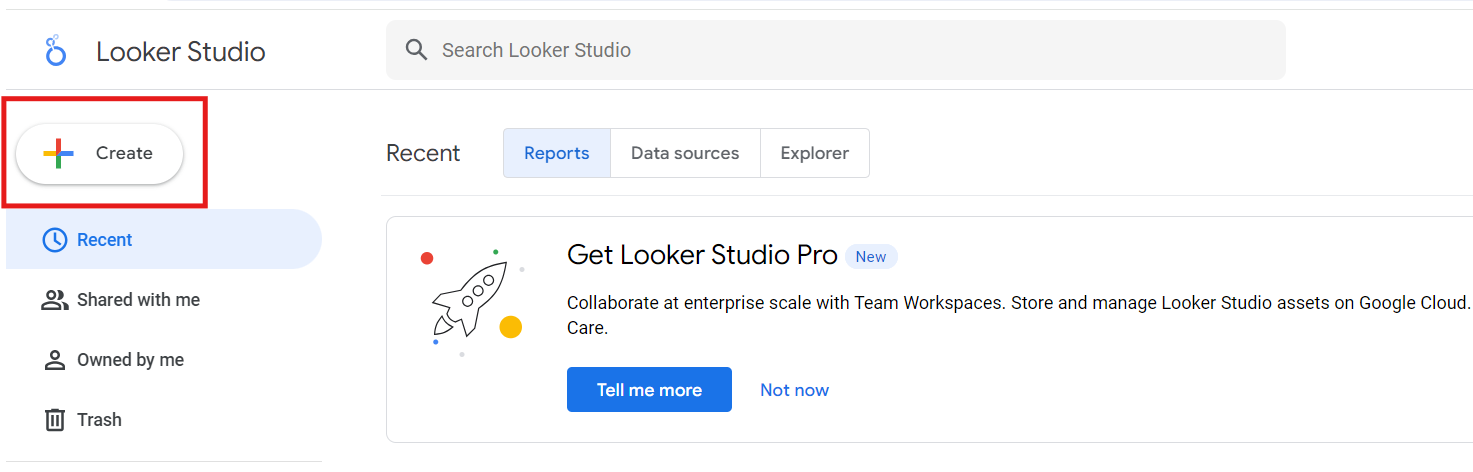
Task: Click the Collaborate at enterprise scale description
Action: 1019,314
